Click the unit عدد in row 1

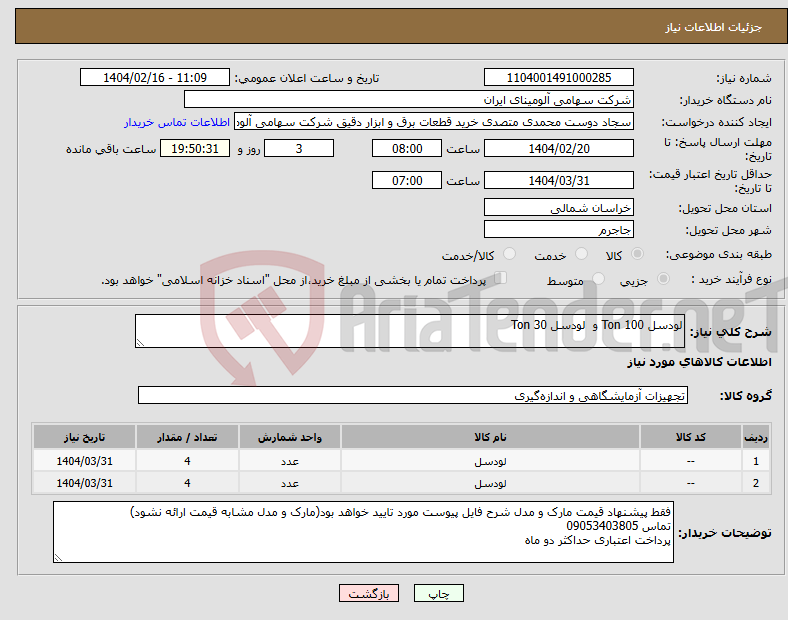point(290,461)
